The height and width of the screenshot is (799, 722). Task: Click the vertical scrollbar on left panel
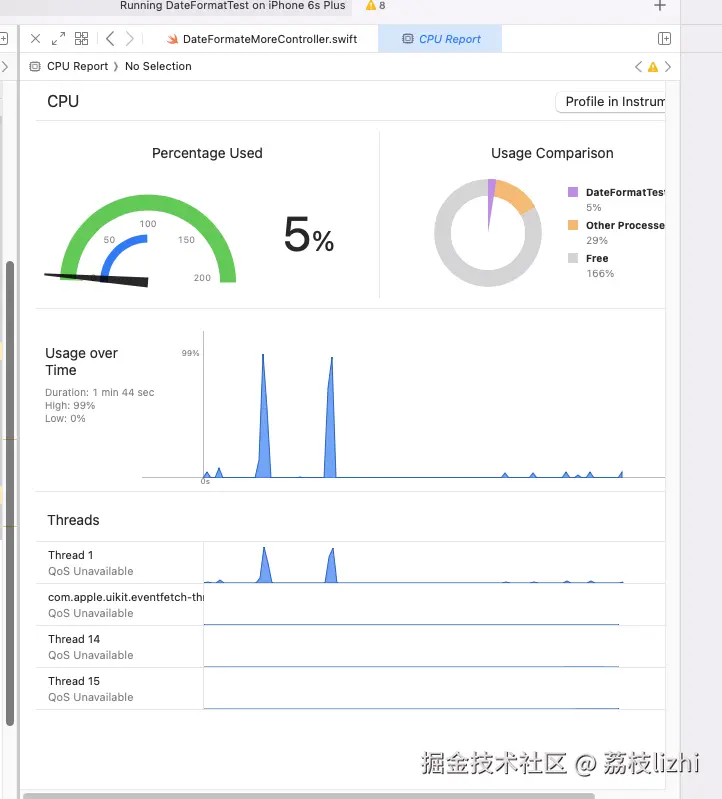(x=10, y=493)
